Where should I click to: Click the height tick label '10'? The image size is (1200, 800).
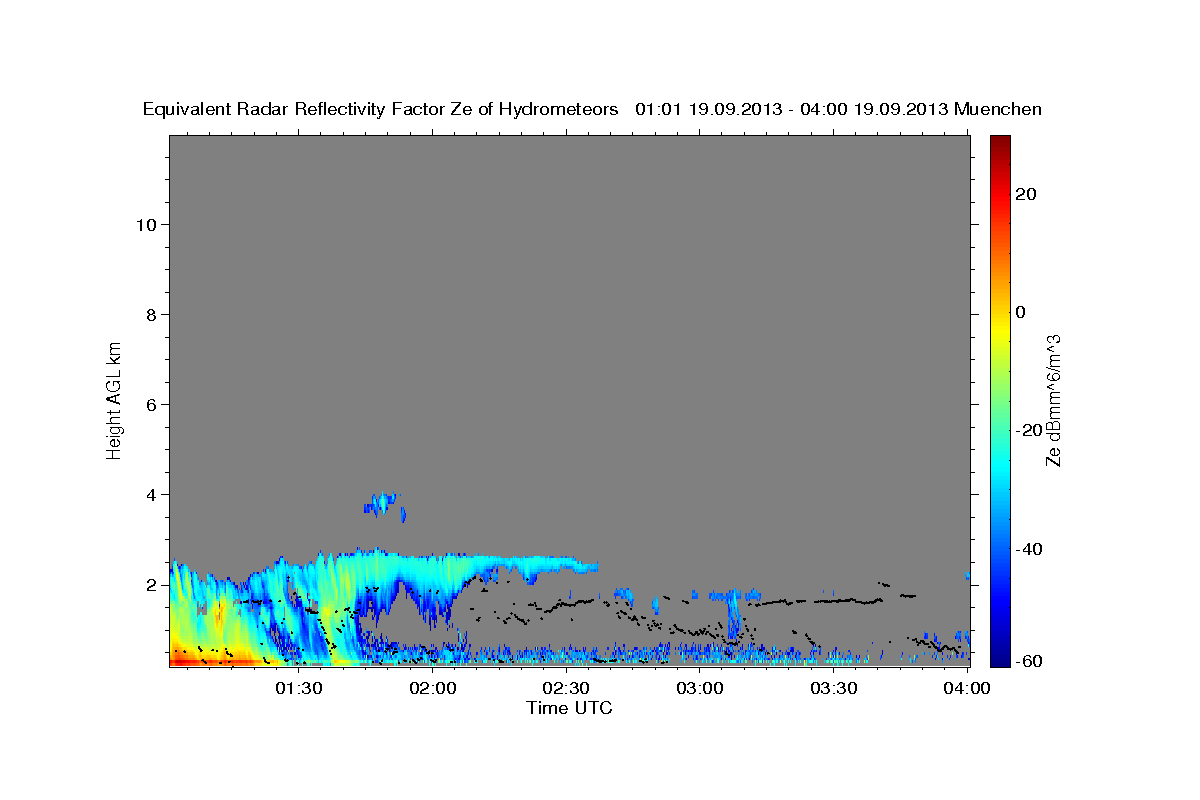(x=146, y=224)
